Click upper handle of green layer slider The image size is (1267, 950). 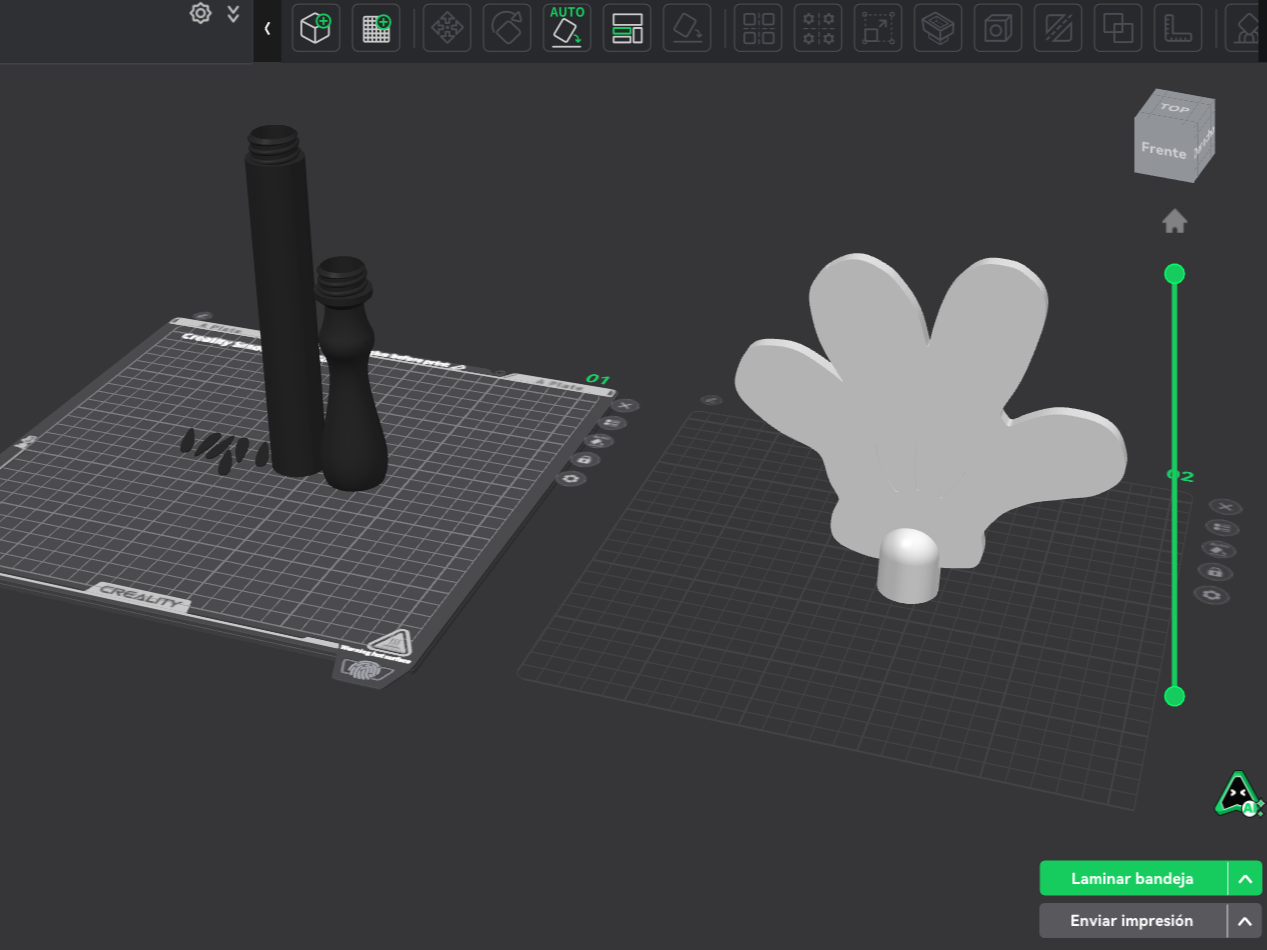click(1175, 274)
